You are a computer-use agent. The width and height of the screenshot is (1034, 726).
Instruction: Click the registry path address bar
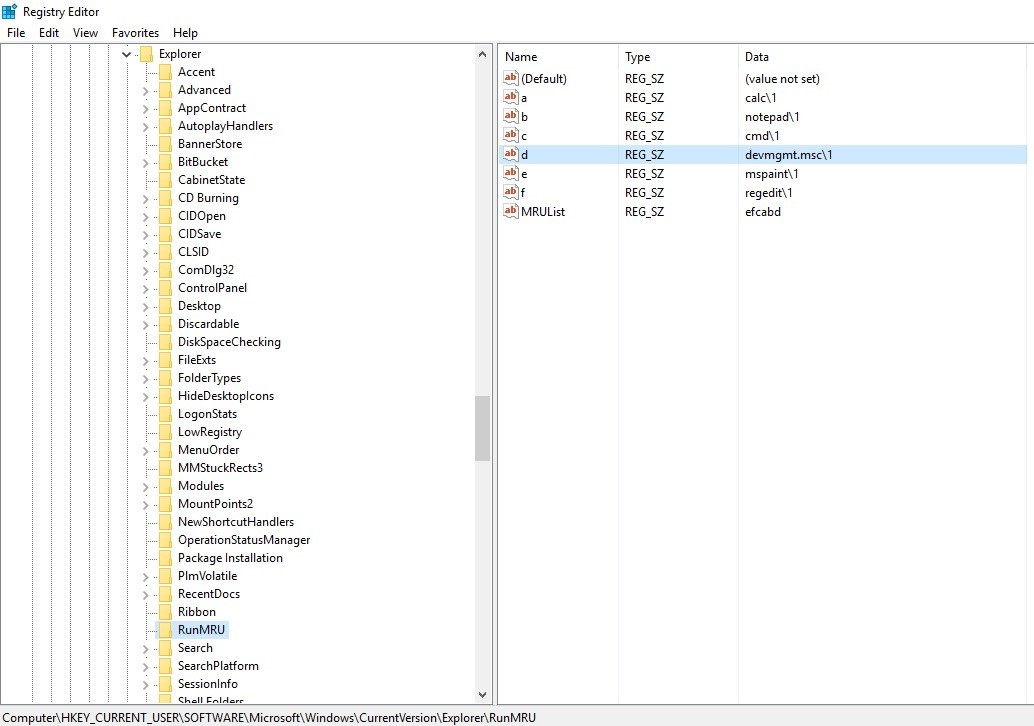(400, 717)
